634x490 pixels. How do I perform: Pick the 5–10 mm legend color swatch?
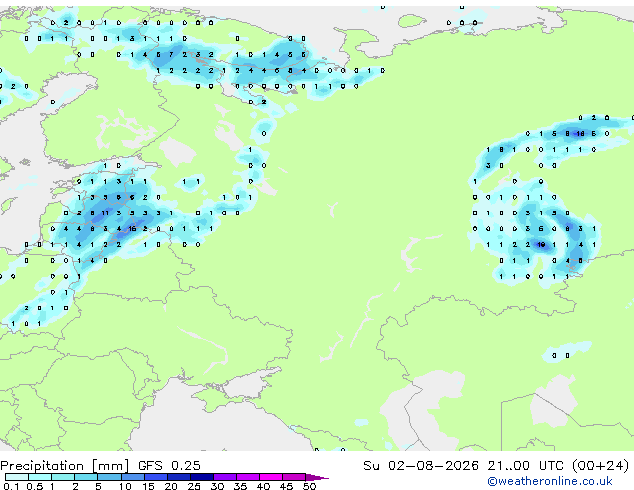(109, 477)
